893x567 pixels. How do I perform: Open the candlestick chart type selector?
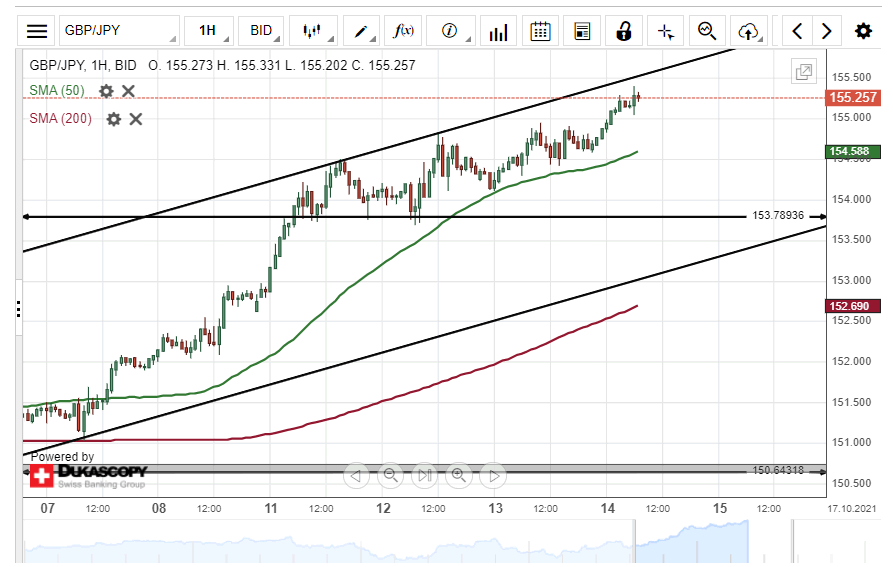pos(313,31)
